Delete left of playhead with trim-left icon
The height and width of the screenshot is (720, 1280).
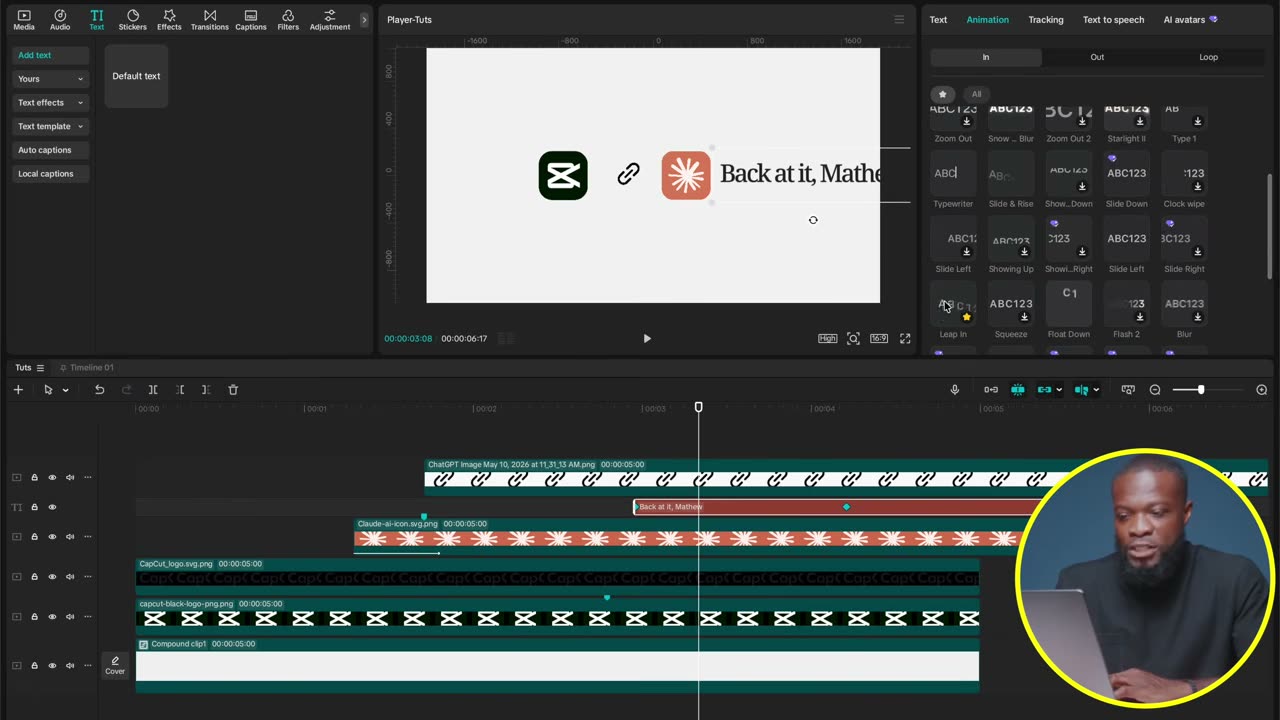pos(180,390)
